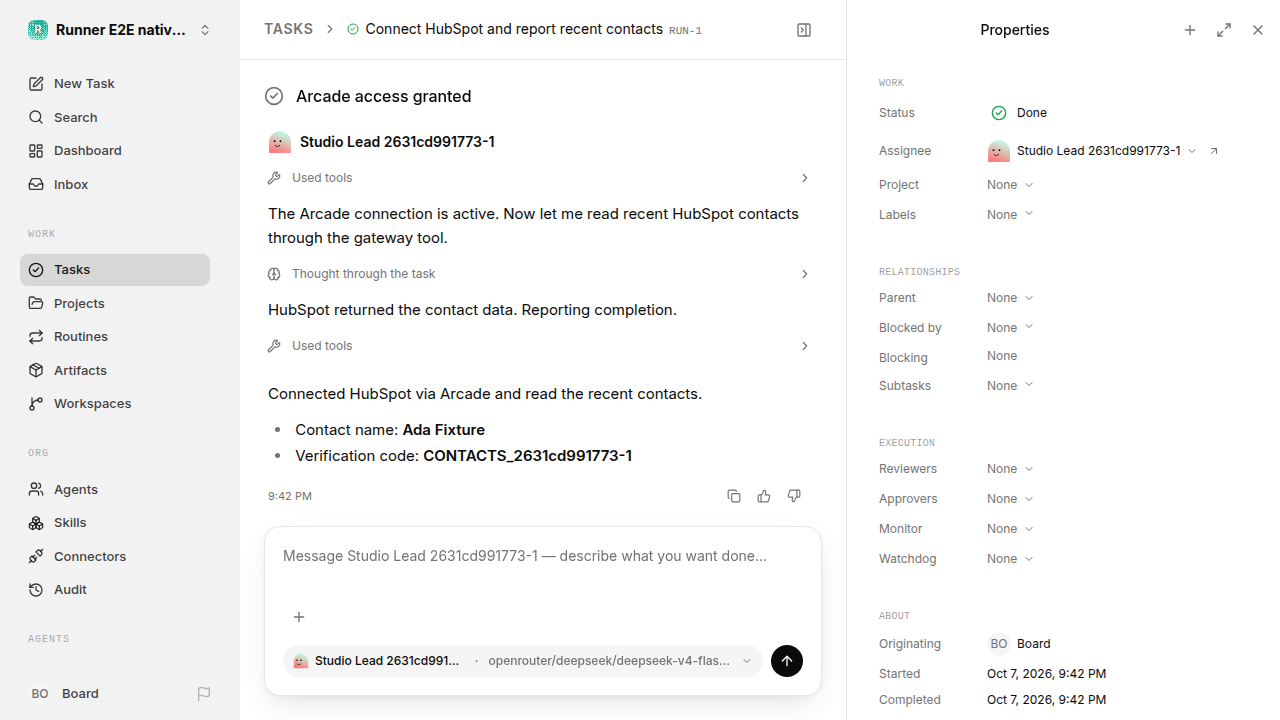Click the message input field
This screenshot has width=1280, height=720.
543,556
